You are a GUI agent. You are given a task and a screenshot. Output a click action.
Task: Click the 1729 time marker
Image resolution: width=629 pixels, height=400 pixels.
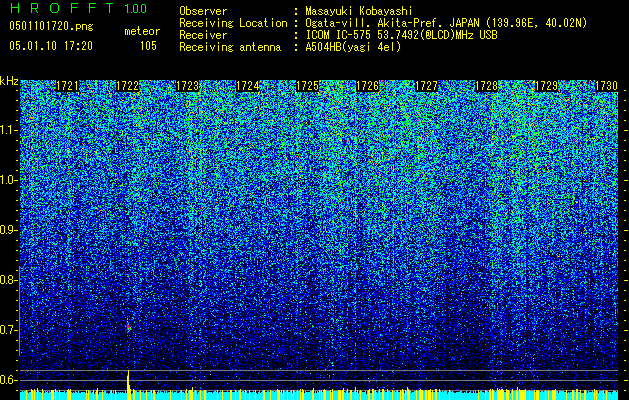(547, 86)
